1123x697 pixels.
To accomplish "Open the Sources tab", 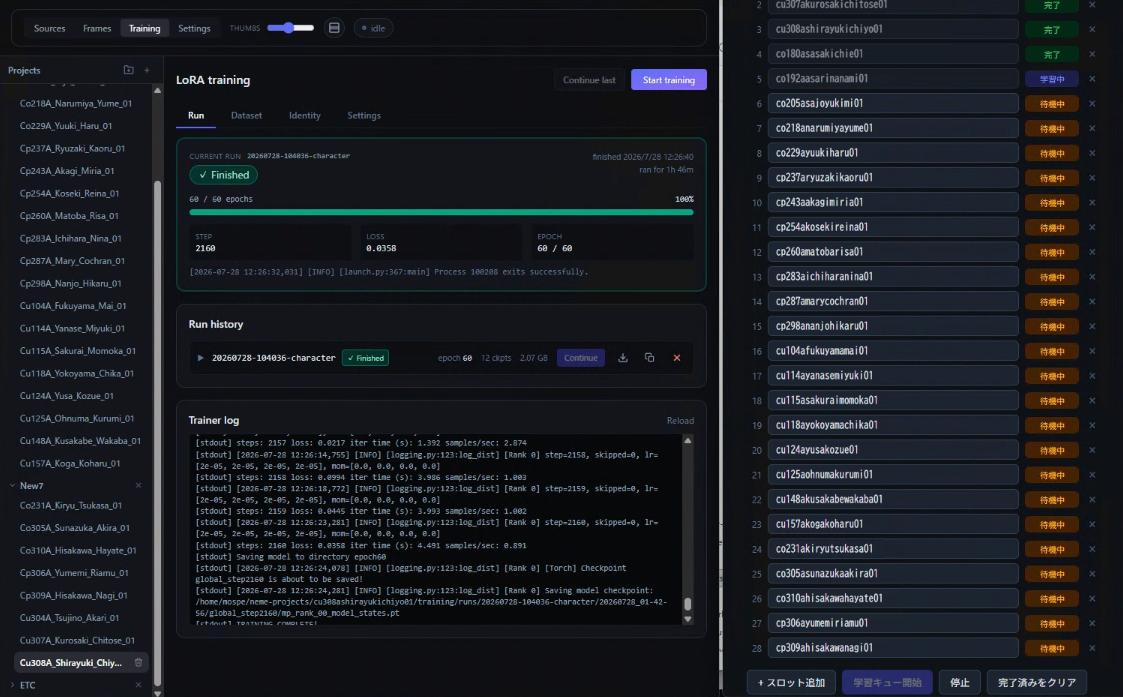I will click(x=49, y=28).
